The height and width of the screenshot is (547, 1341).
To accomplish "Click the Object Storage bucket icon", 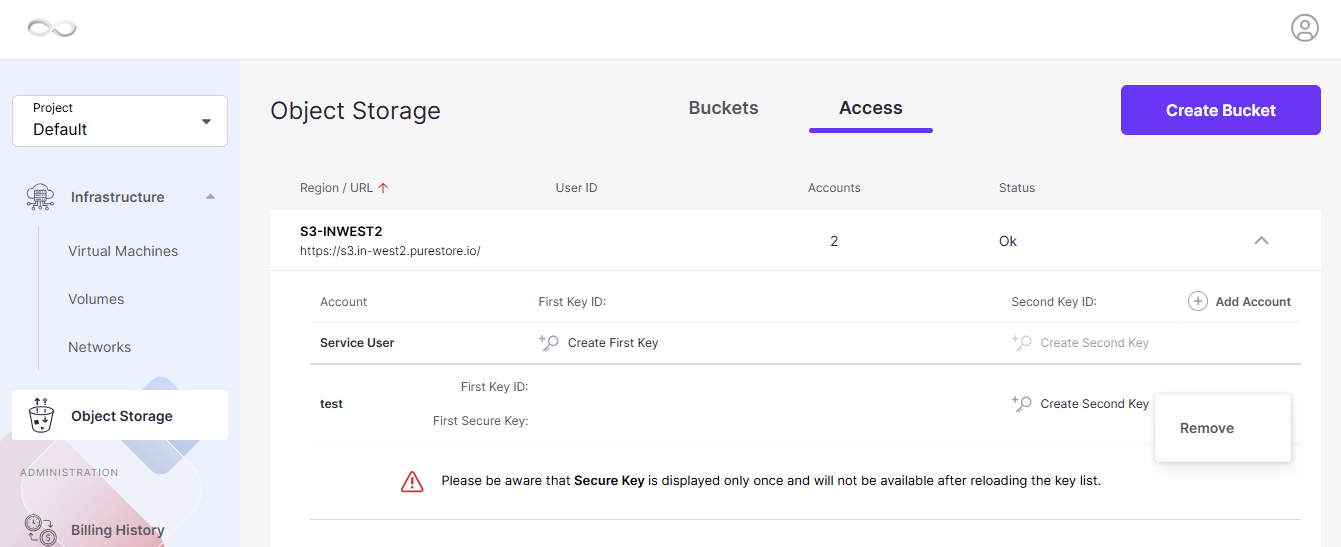I will click(x=41, y=415).
